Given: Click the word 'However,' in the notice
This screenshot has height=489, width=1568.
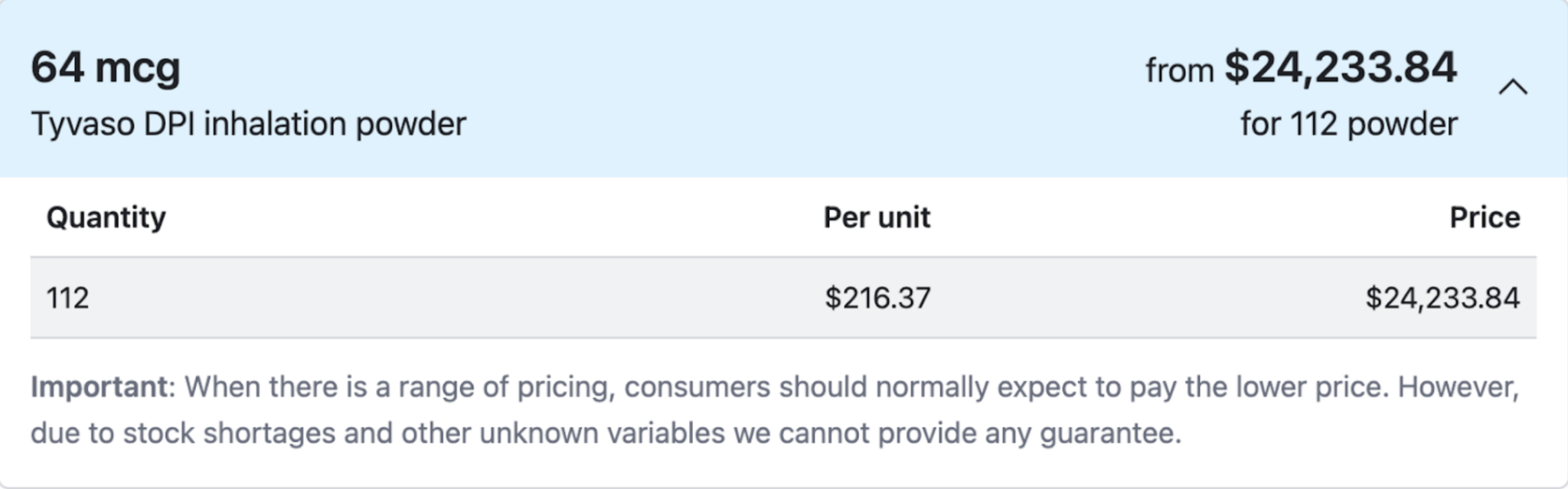Looking at the screenshot, I should pos(1458,387).
